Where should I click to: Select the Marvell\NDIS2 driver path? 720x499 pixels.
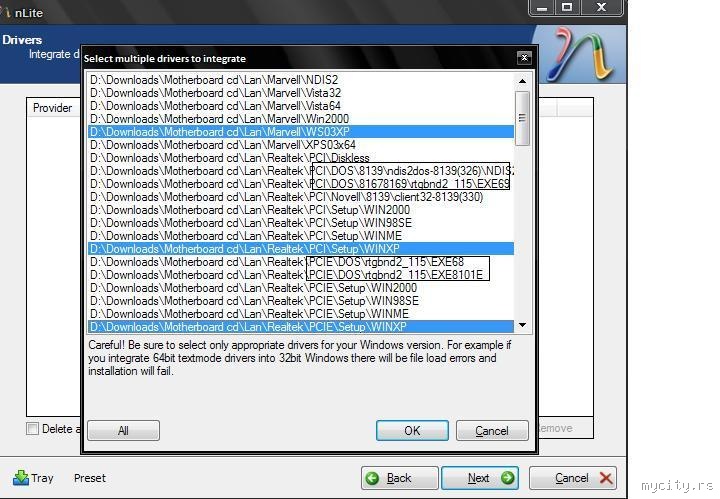(301, 80)
